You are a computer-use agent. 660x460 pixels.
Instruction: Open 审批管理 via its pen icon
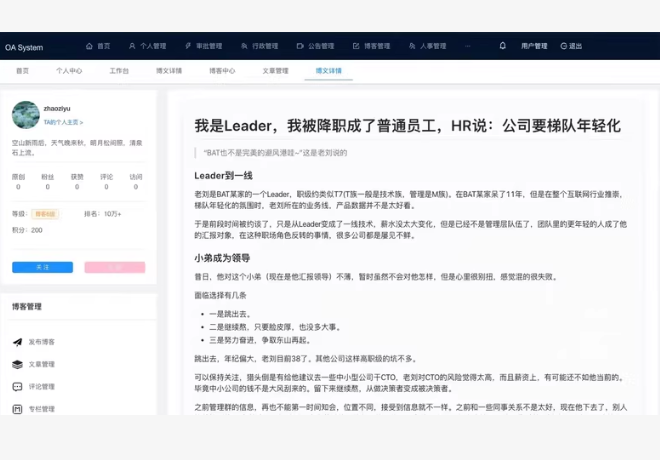[x=188, y=46]
